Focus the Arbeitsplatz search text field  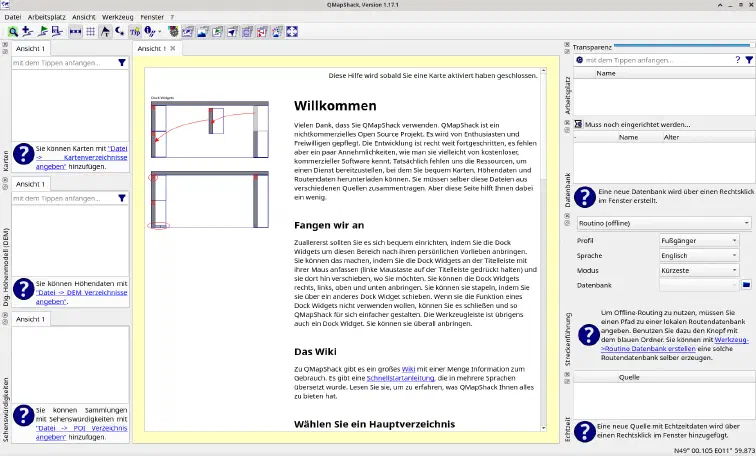658,60
